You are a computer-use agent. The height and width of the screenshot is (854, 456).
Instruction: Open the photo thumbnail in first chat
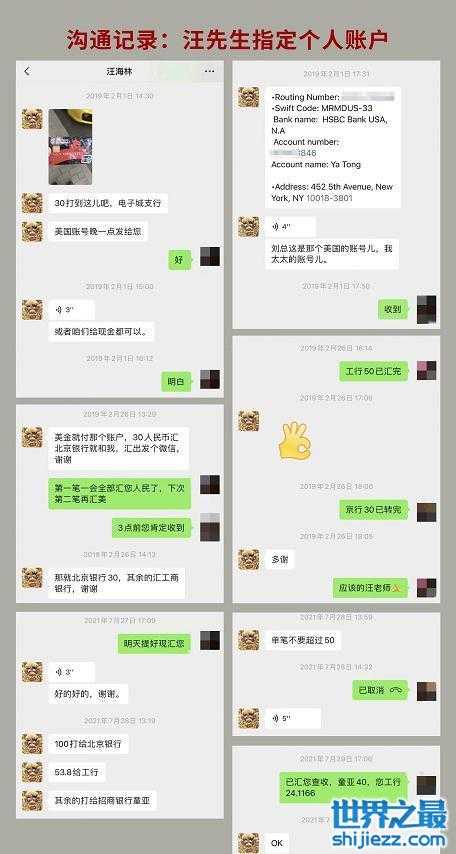[70, 147]
